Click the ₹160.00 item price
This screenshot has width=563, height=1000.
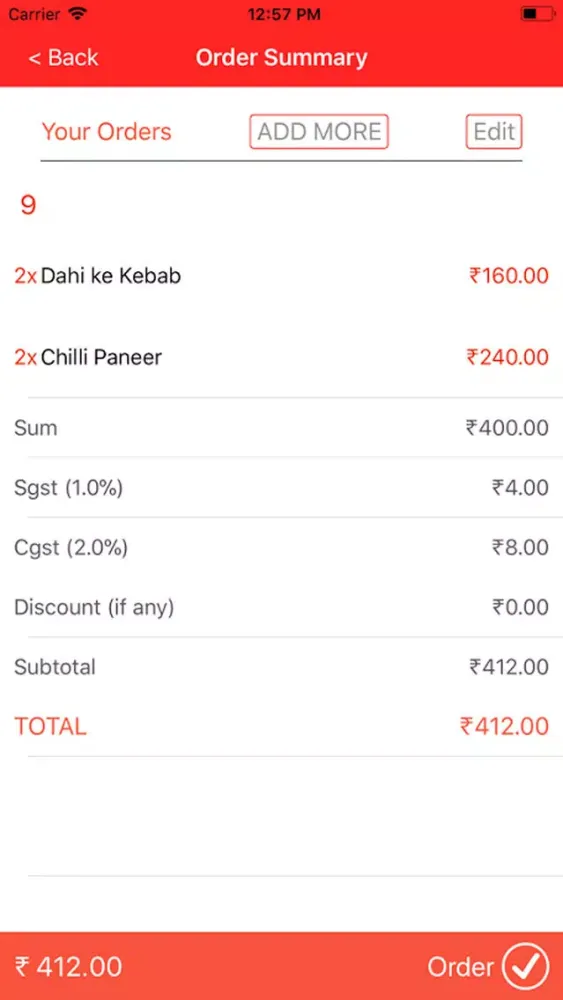click(509, 276)
